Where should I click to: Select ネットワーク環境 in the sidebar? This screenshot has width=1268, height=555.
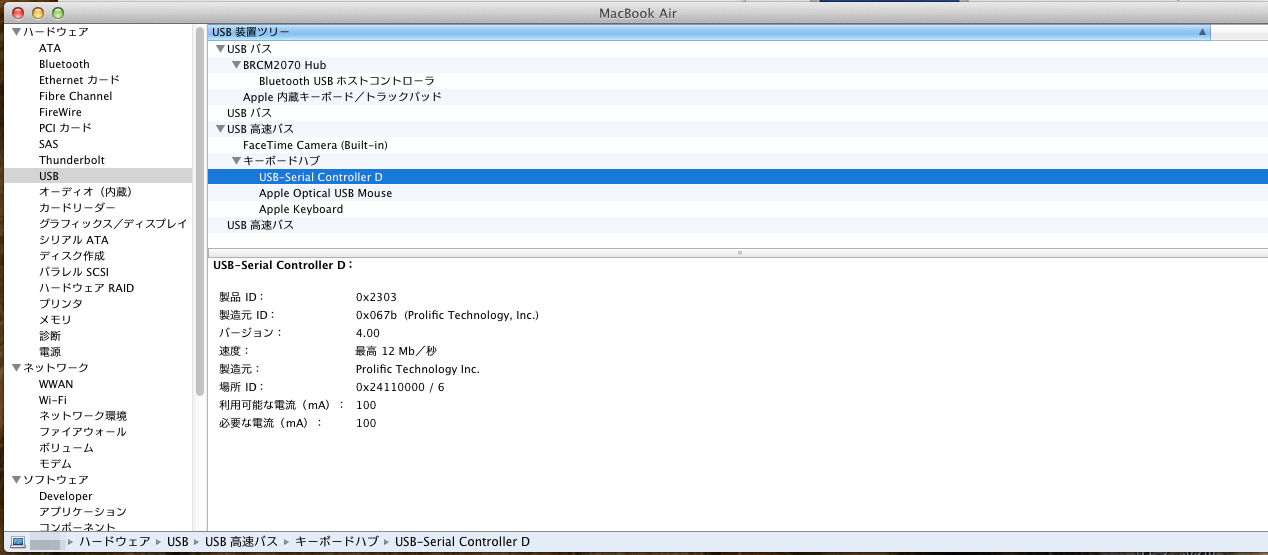[x=83, y=416]
